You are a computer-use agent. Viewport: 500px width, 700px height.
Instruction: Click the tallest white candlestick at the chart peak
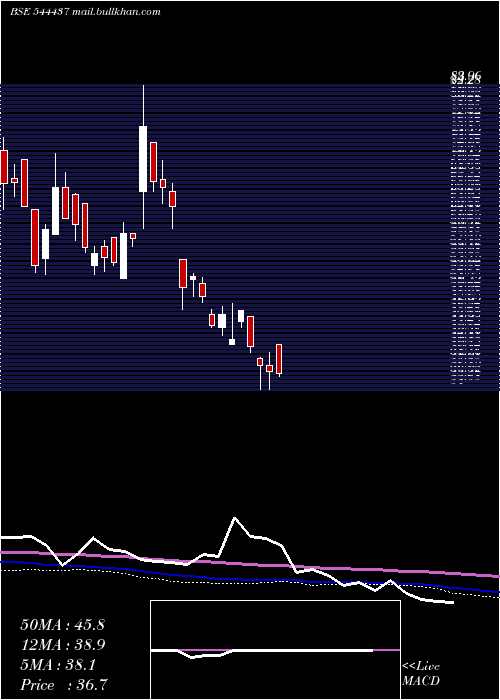[143, 159]
